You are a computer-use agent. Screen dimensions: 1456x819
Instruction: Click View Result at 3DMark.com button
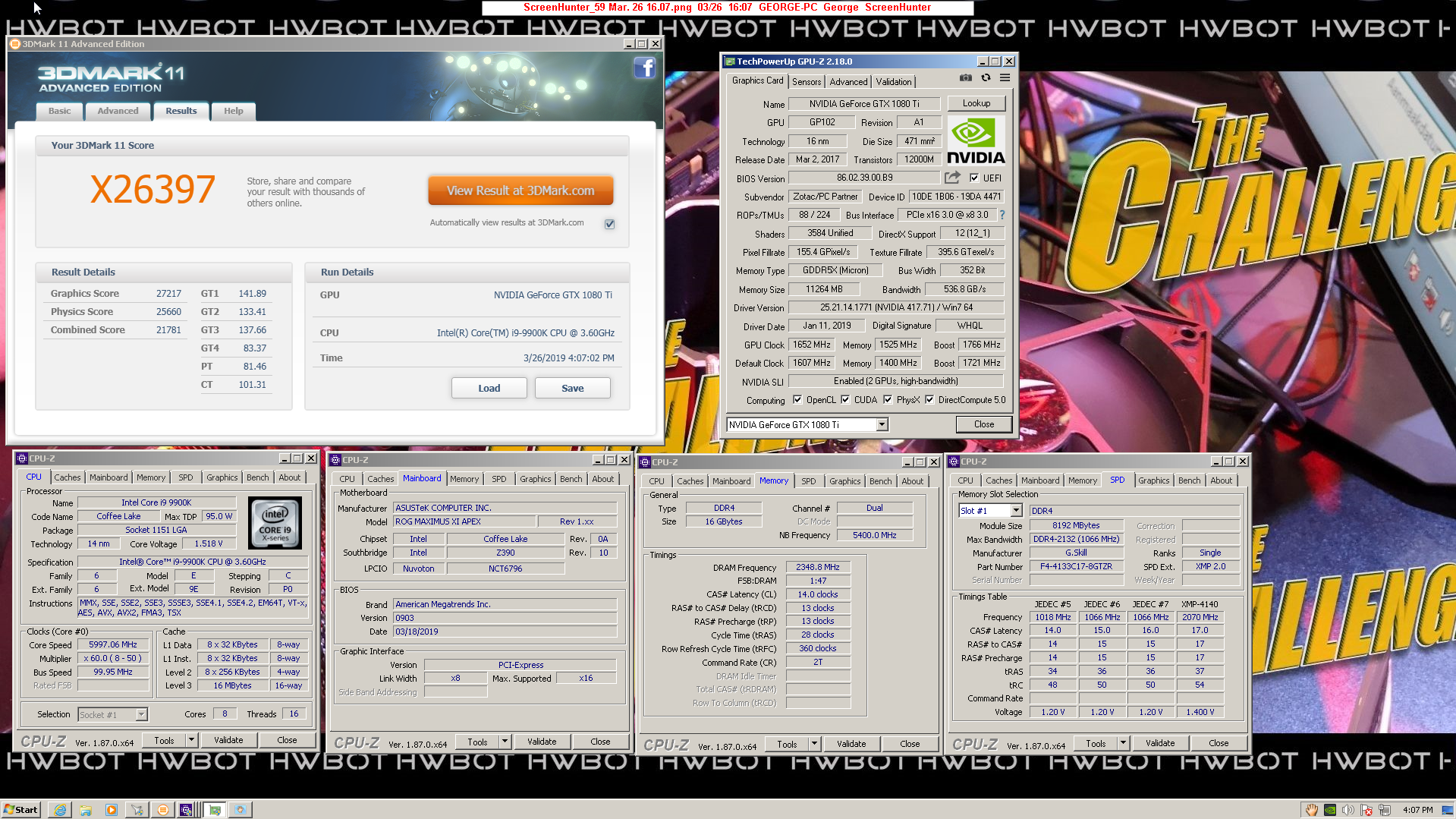[x=520, y=191]
